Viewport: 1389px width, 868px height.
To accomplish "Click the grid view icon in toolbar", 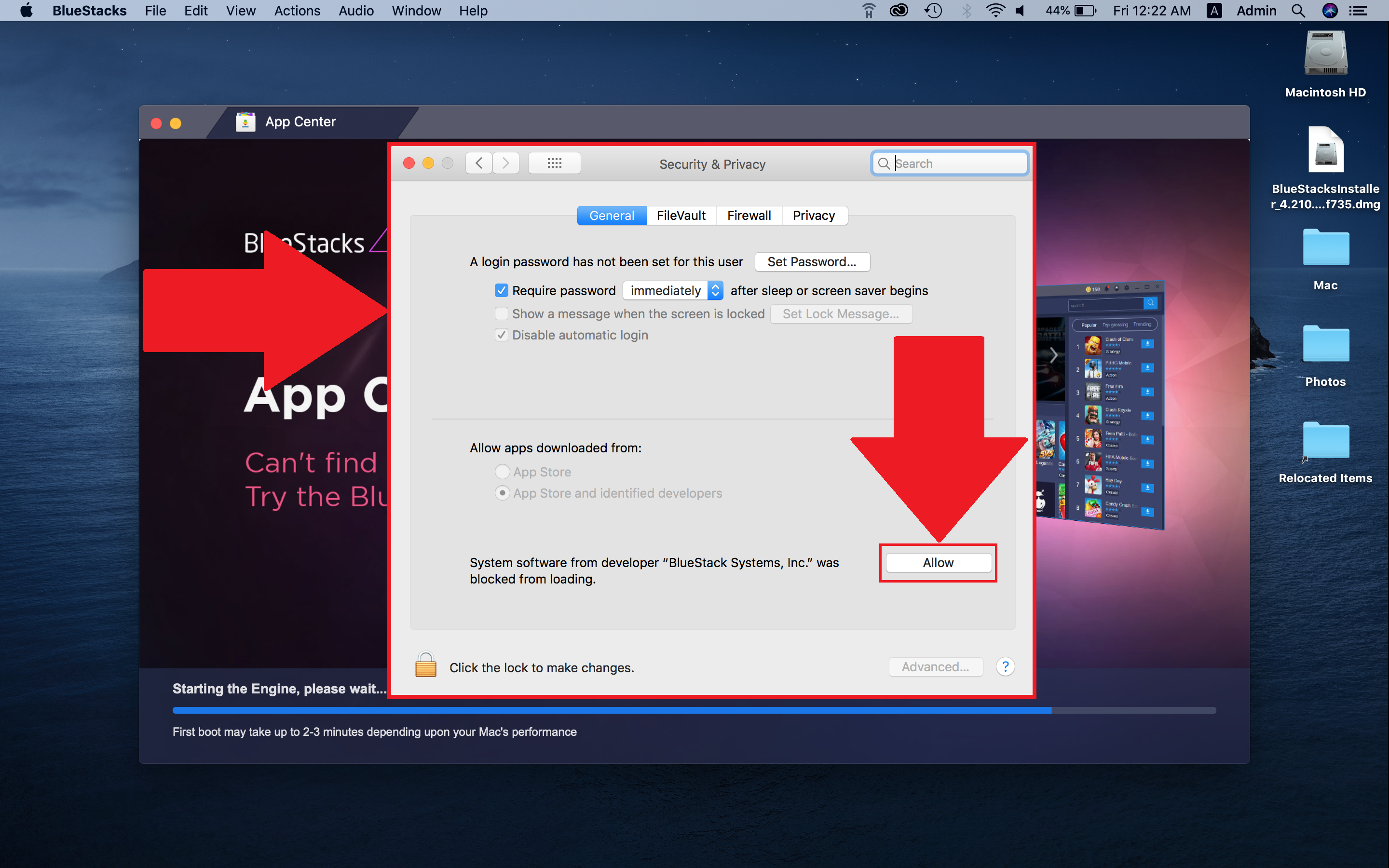I will coord(554,163).
